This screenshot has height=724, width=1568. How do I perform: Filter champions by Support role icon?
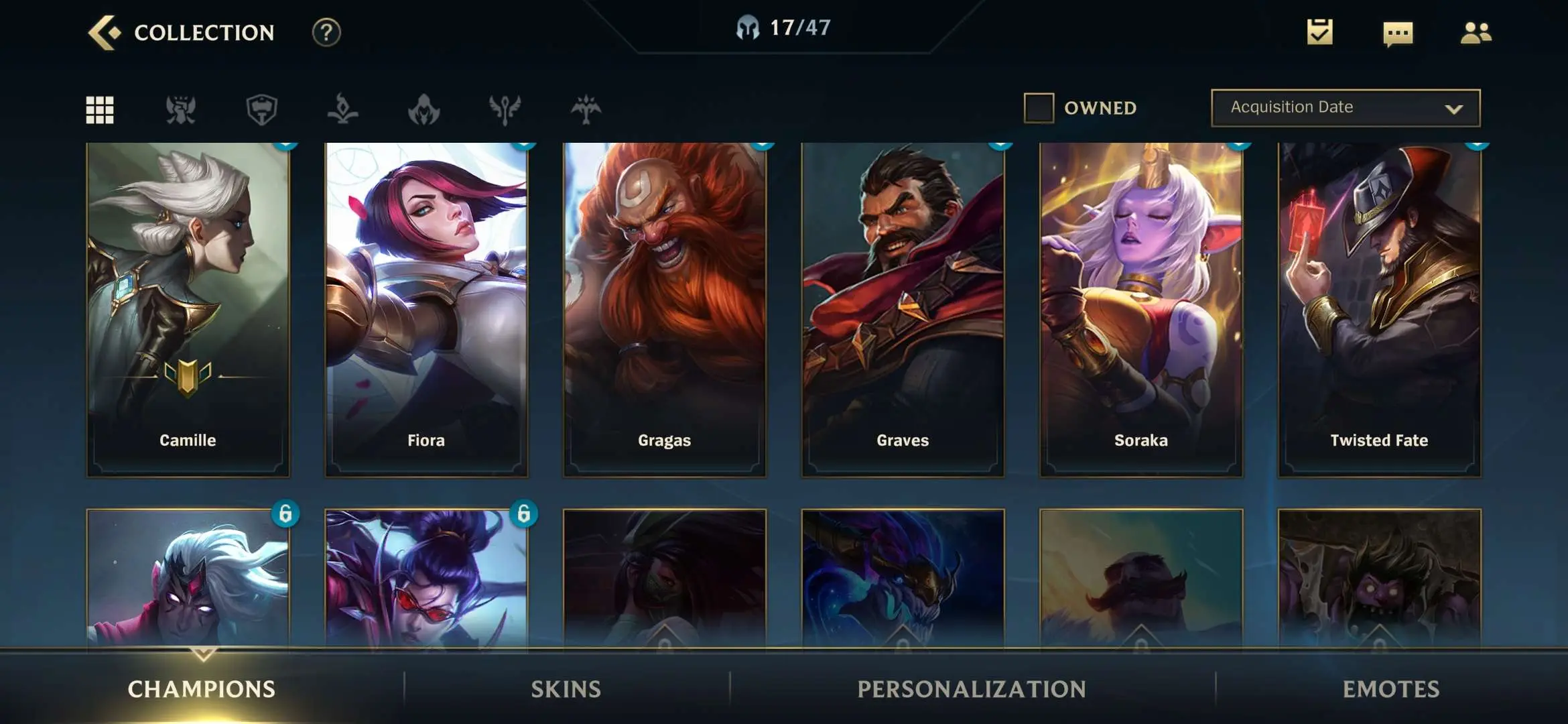(505, 109)
